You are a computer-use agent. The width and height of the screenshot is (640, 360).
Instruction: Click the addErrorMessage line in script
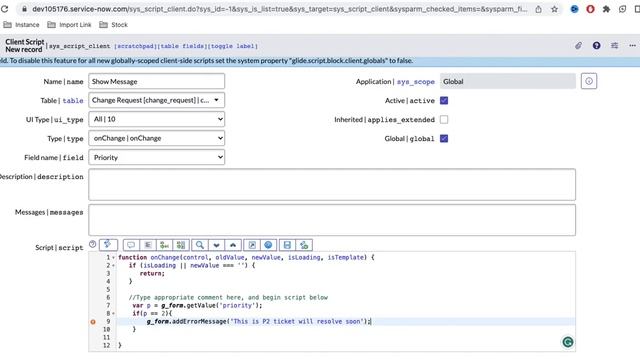tap(259, 322)
